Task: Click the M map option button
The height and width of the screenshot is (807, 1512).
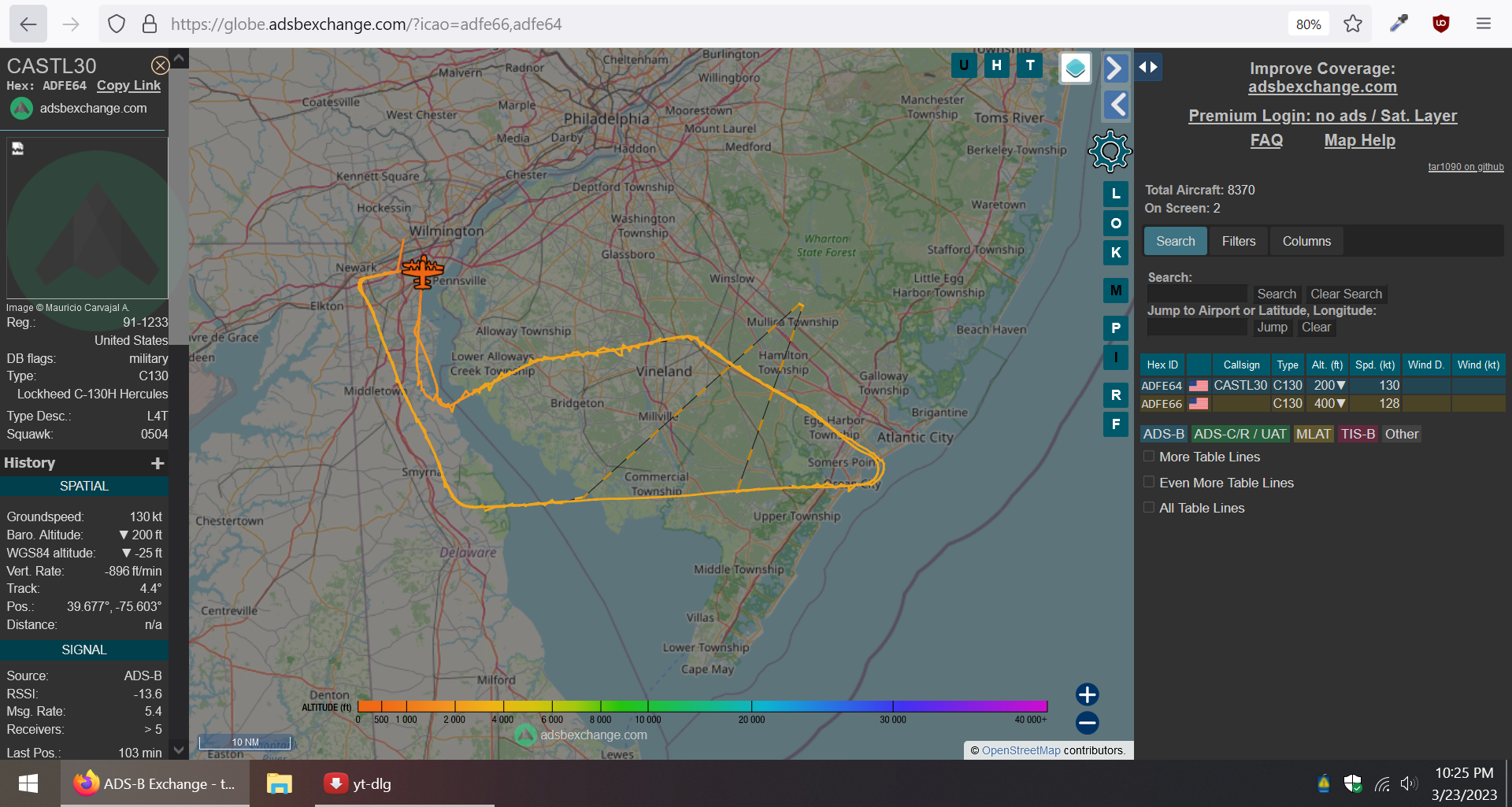Action: 1116,291
